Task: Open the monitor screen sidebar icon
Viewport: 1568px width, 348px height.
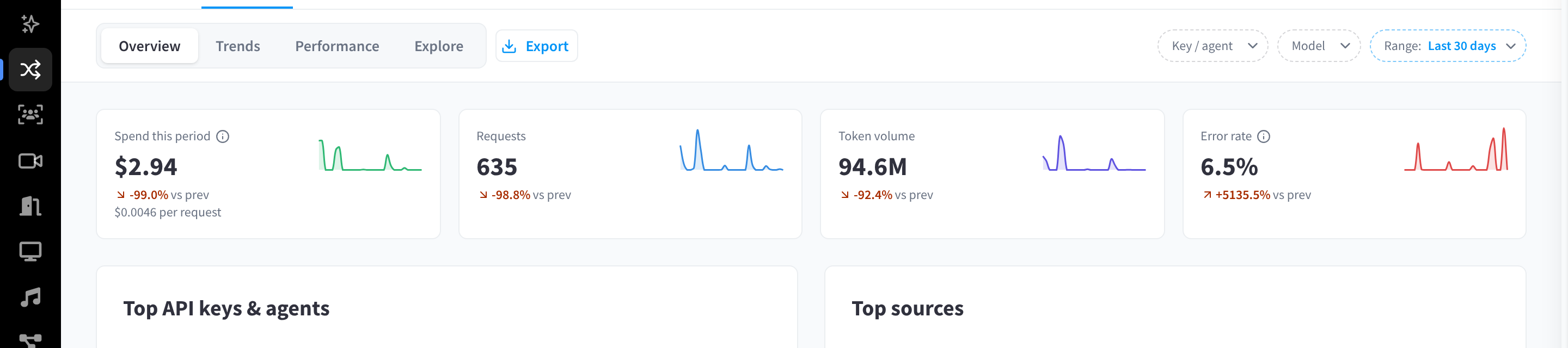Action: pos(30,252)
